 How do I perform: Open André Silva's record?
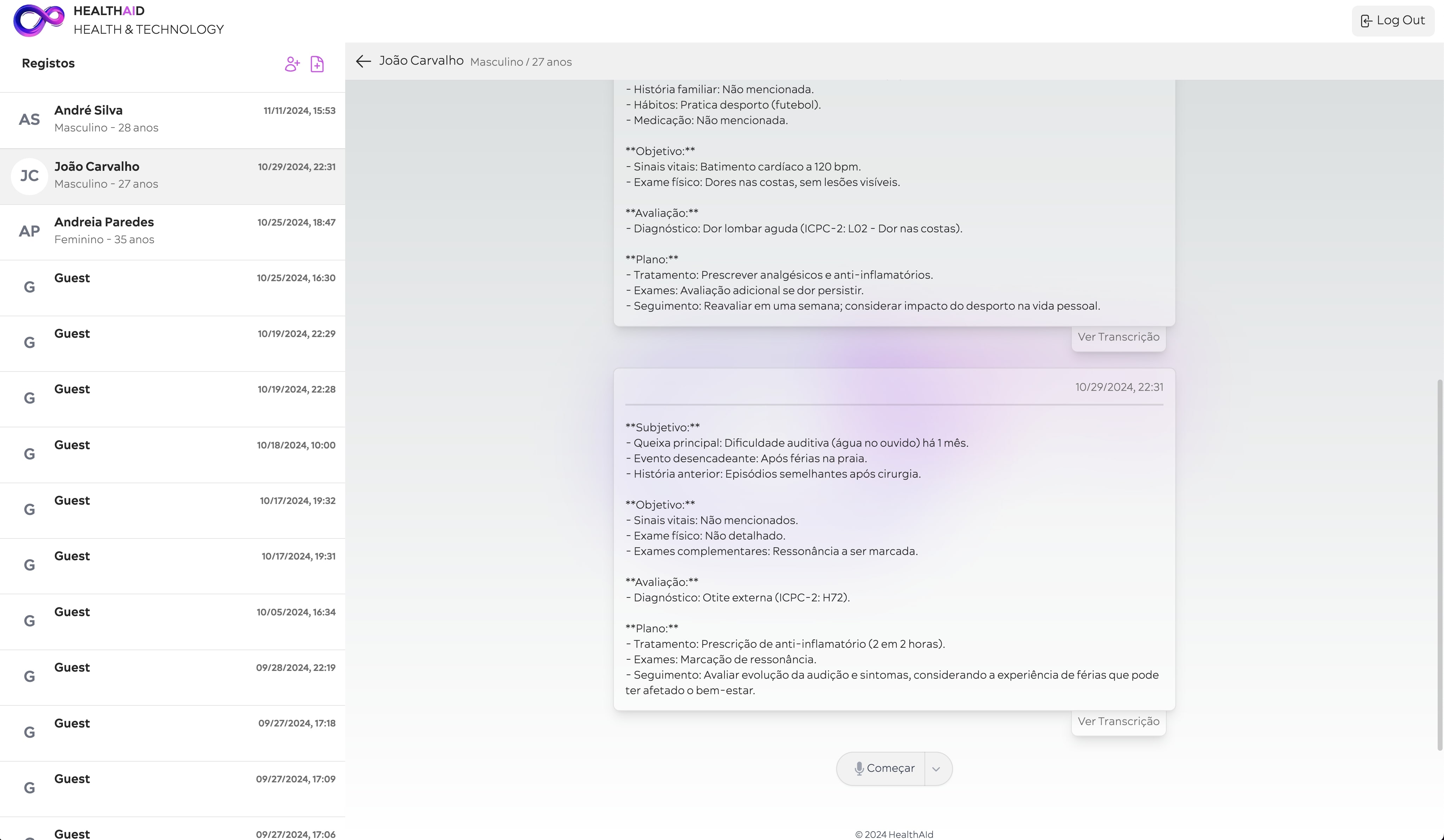172,120
